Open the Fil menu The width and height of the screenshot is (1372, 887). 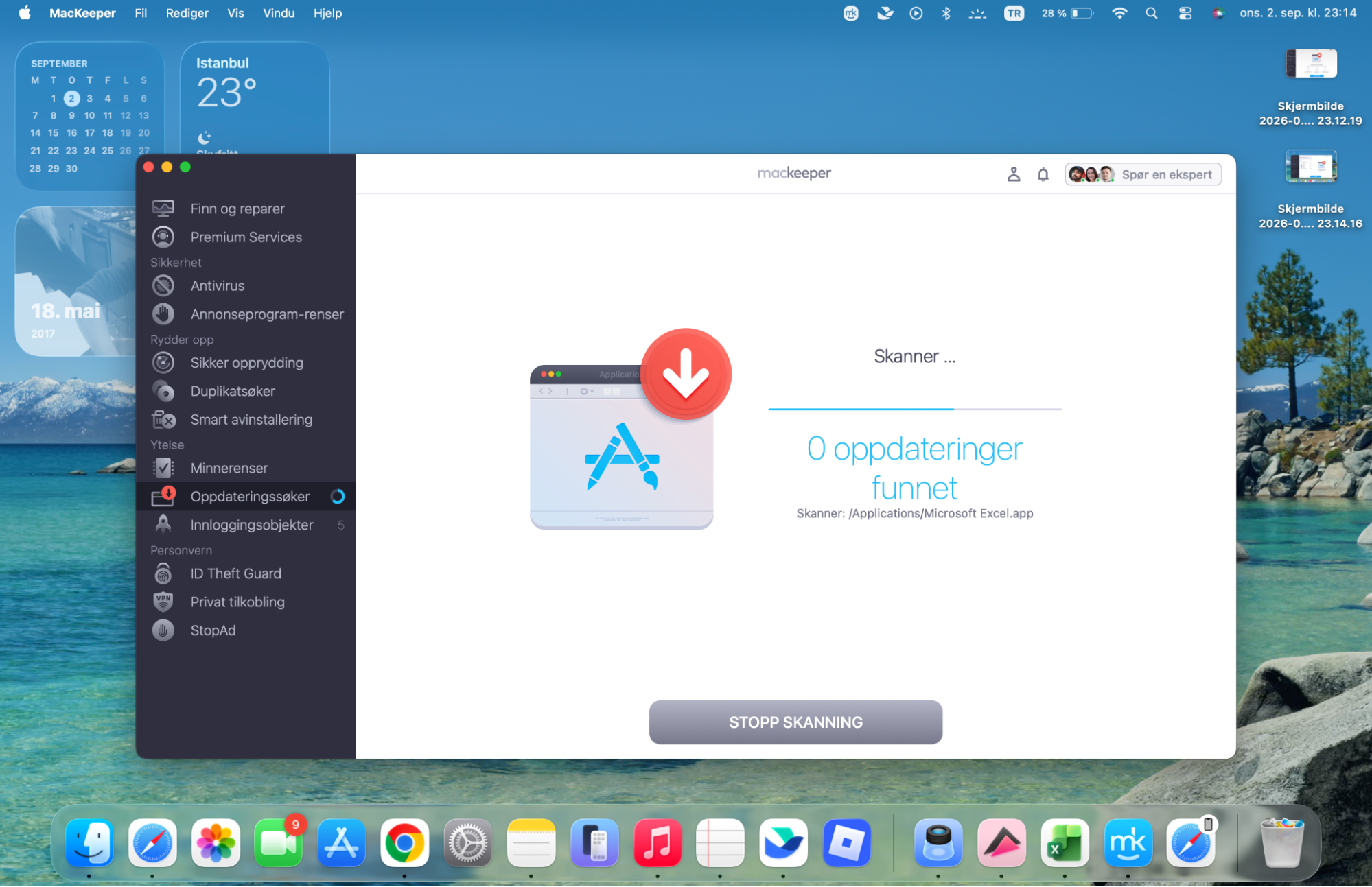point(141,13)
